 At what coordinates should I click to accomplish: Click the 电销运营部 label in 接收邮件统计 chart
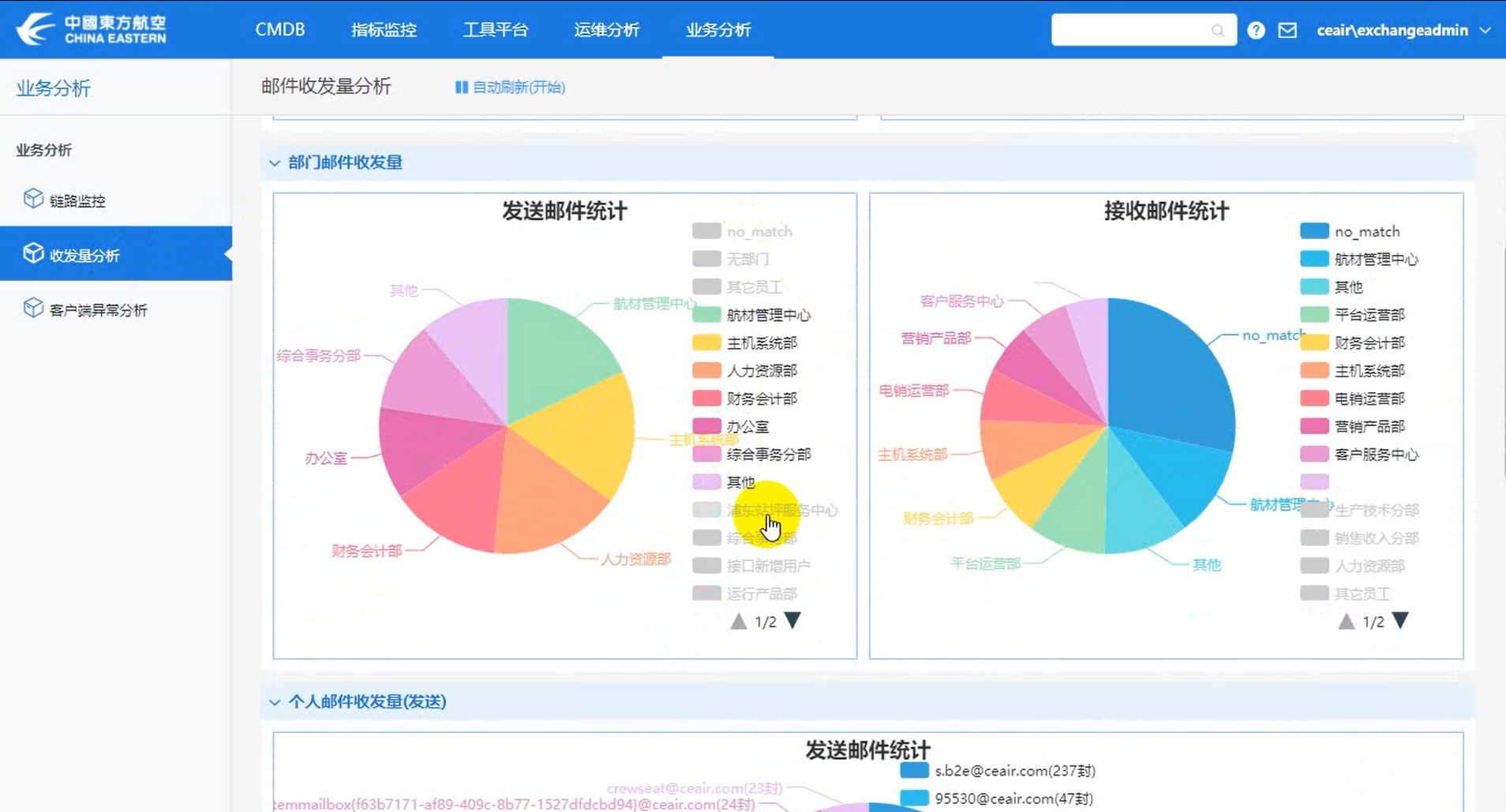click(914, 390)
